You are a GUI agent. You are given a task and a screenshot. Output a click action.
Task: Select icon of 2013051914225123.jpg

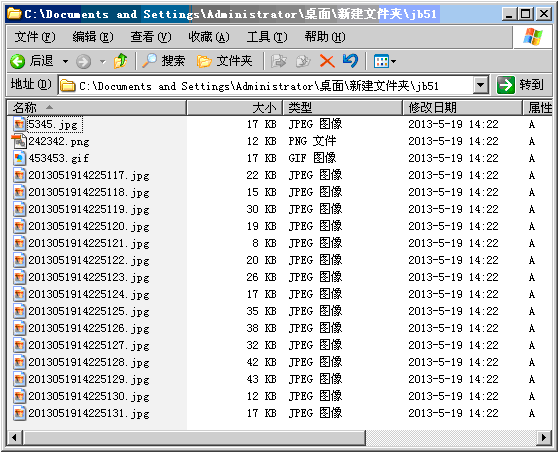click(19, 277)
